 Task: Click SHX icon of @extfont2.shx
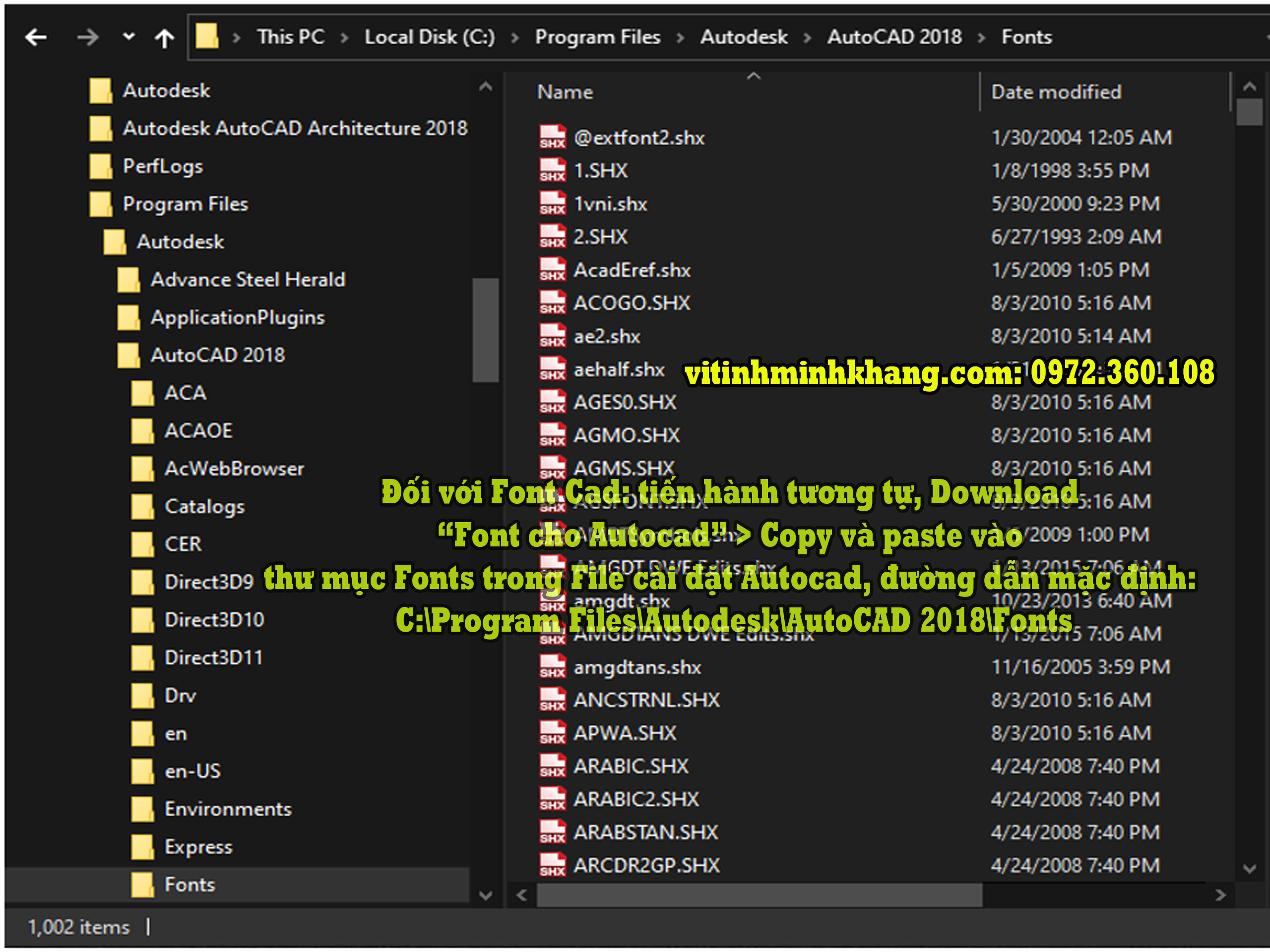coord(552,137)
